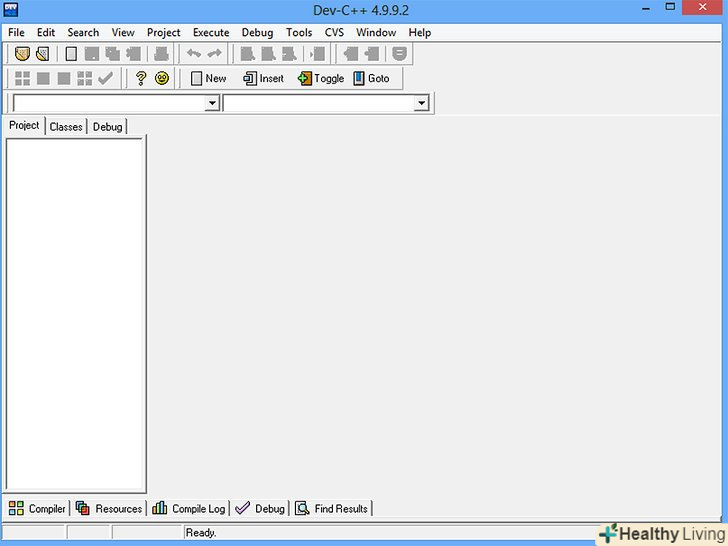The height and width of the screenshot is (546, 728).
Task: Open the bottom Debug output tab
Action: click(x=260, y=508)
